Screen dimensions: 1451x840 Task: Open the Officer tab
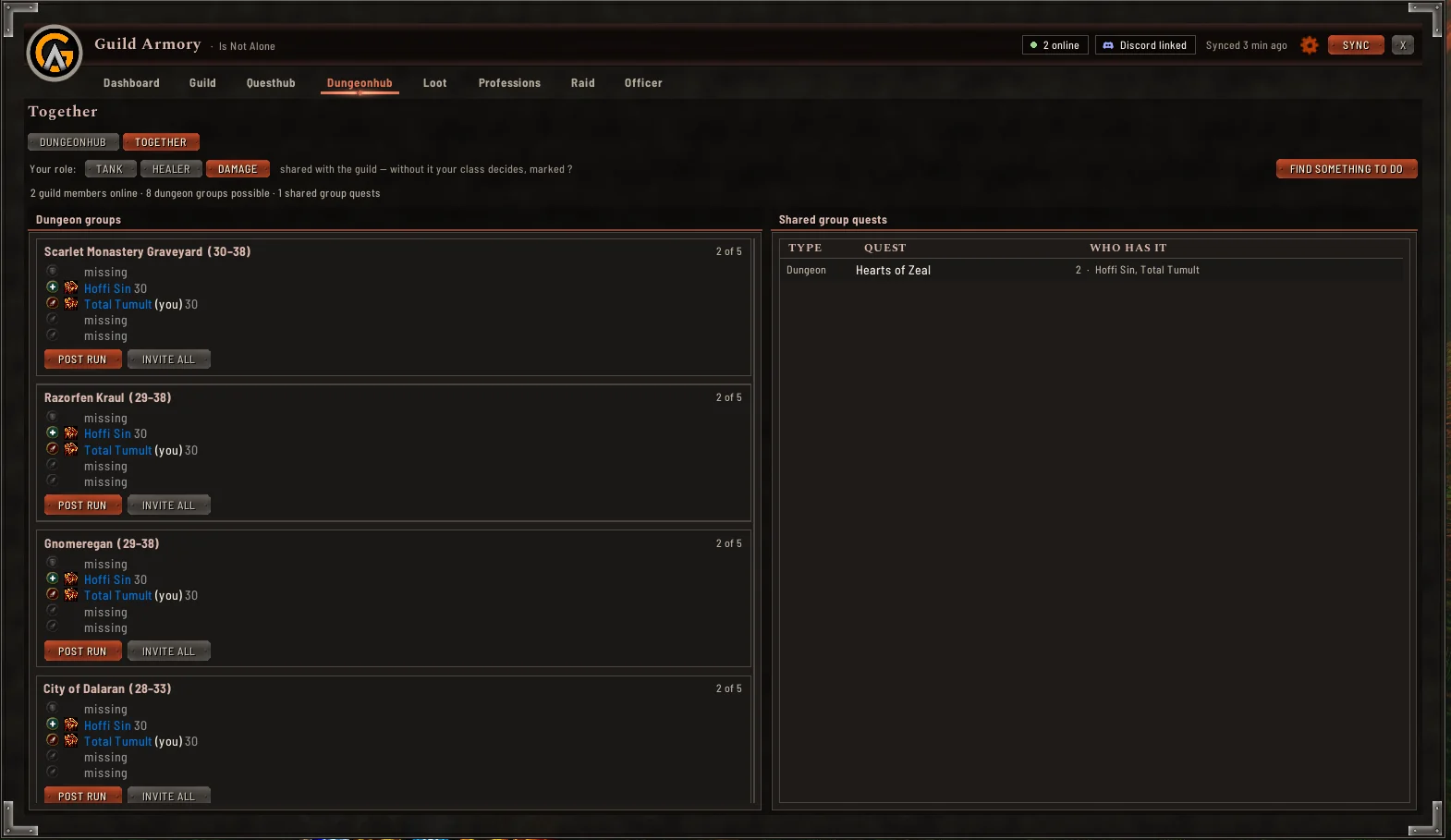(643, 83)
